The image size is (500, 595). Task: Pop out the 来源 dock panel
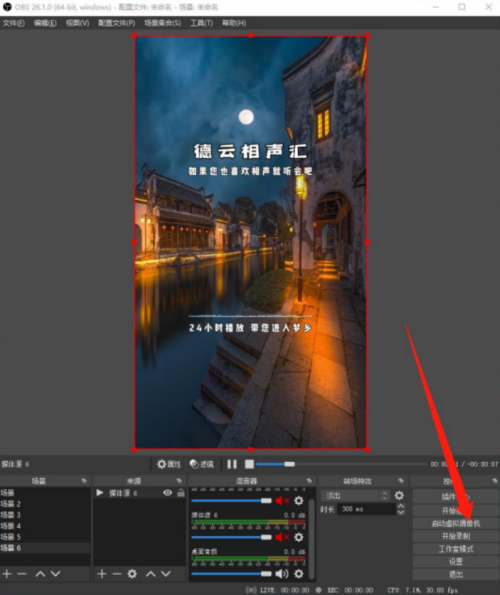pos(179,481)
